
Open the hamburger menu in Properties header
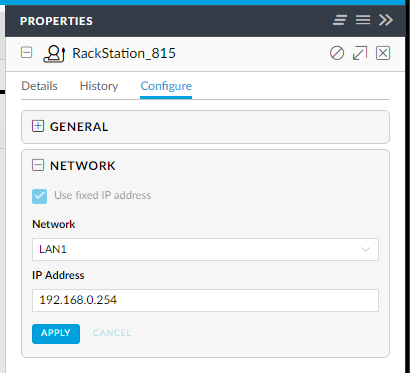point(363,20)
